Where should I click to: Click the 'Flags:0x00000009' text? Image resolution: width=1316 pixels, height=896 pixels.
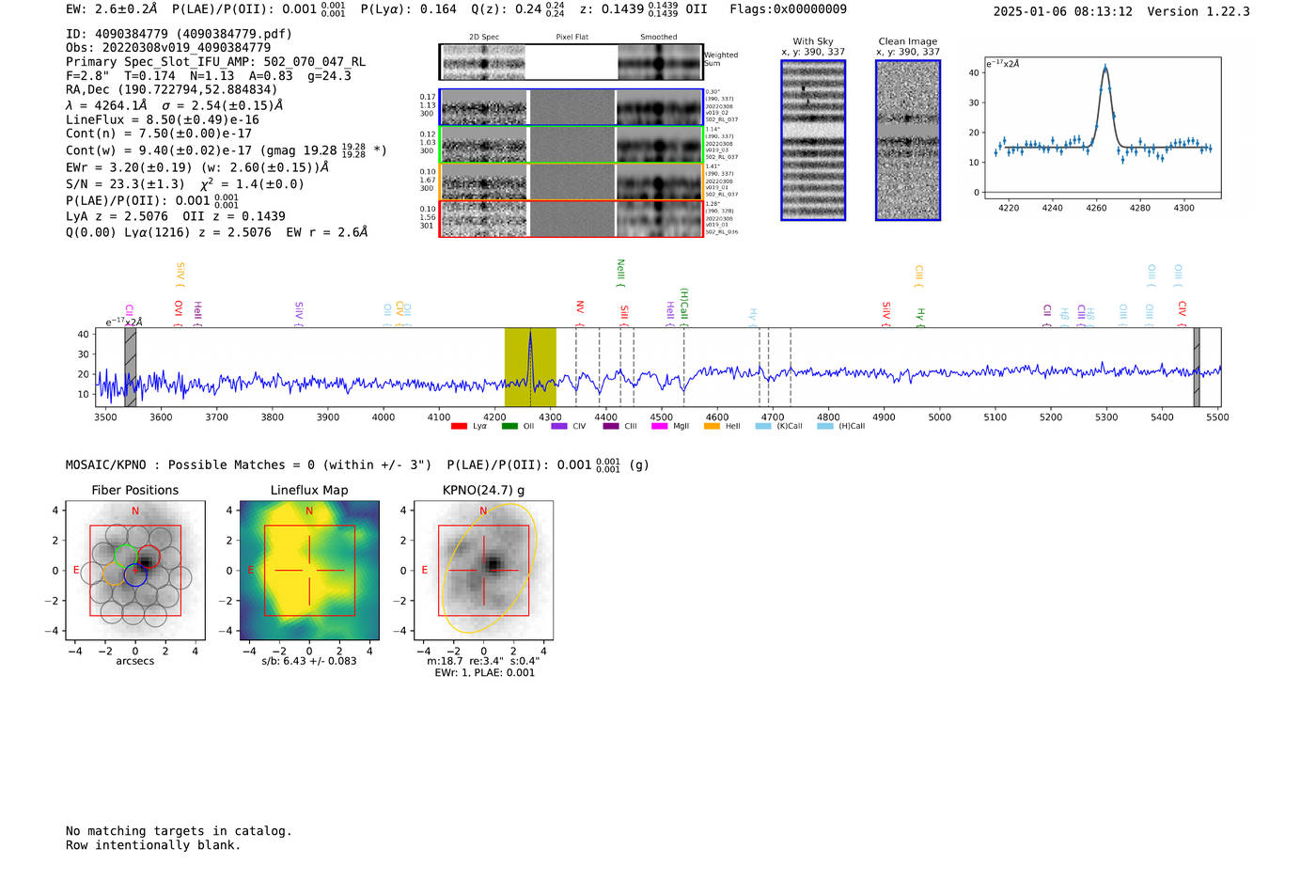coord(788,9)
